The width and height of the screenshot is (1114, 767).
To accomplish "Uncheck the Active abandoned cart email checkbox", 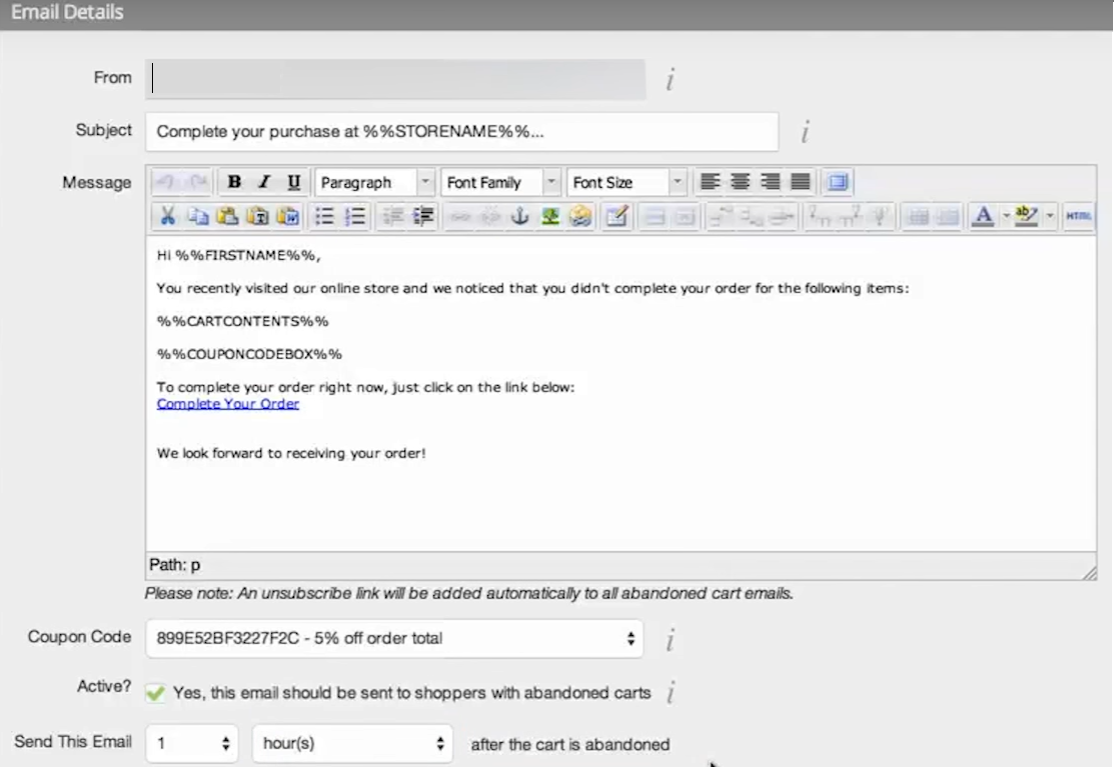I will 156,693.
